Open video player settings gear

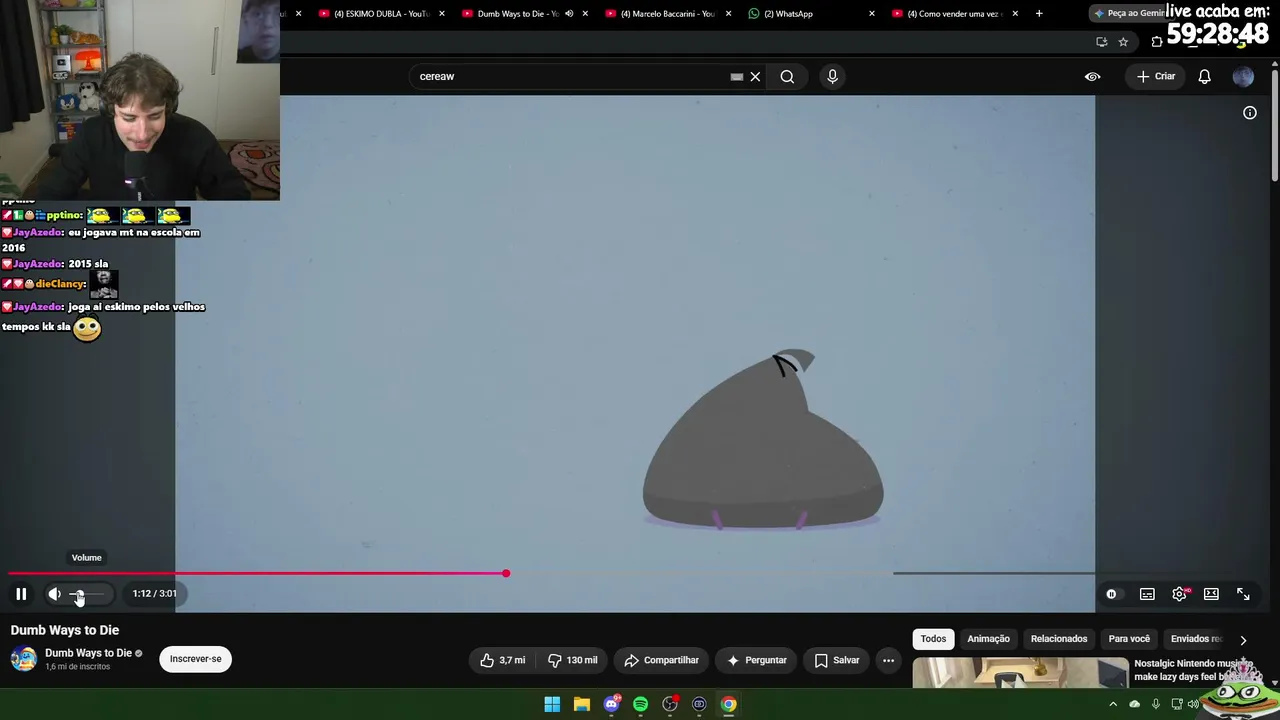pos(1180,594)
